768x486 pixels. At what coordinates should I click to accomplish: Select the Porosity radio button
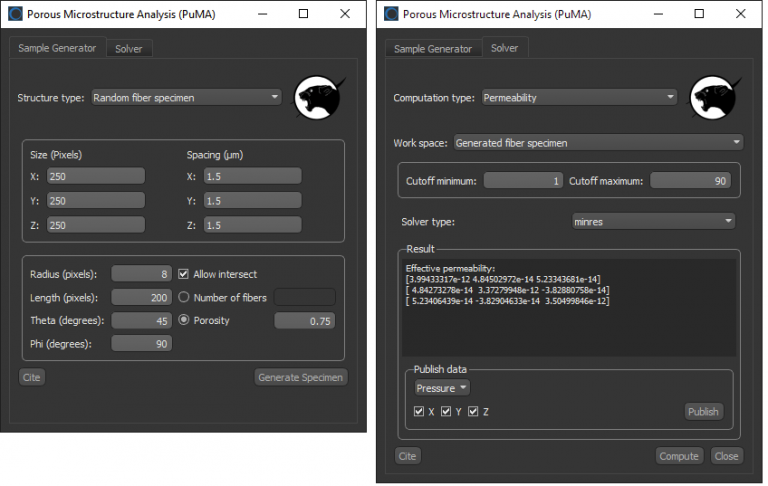[184, 320]
